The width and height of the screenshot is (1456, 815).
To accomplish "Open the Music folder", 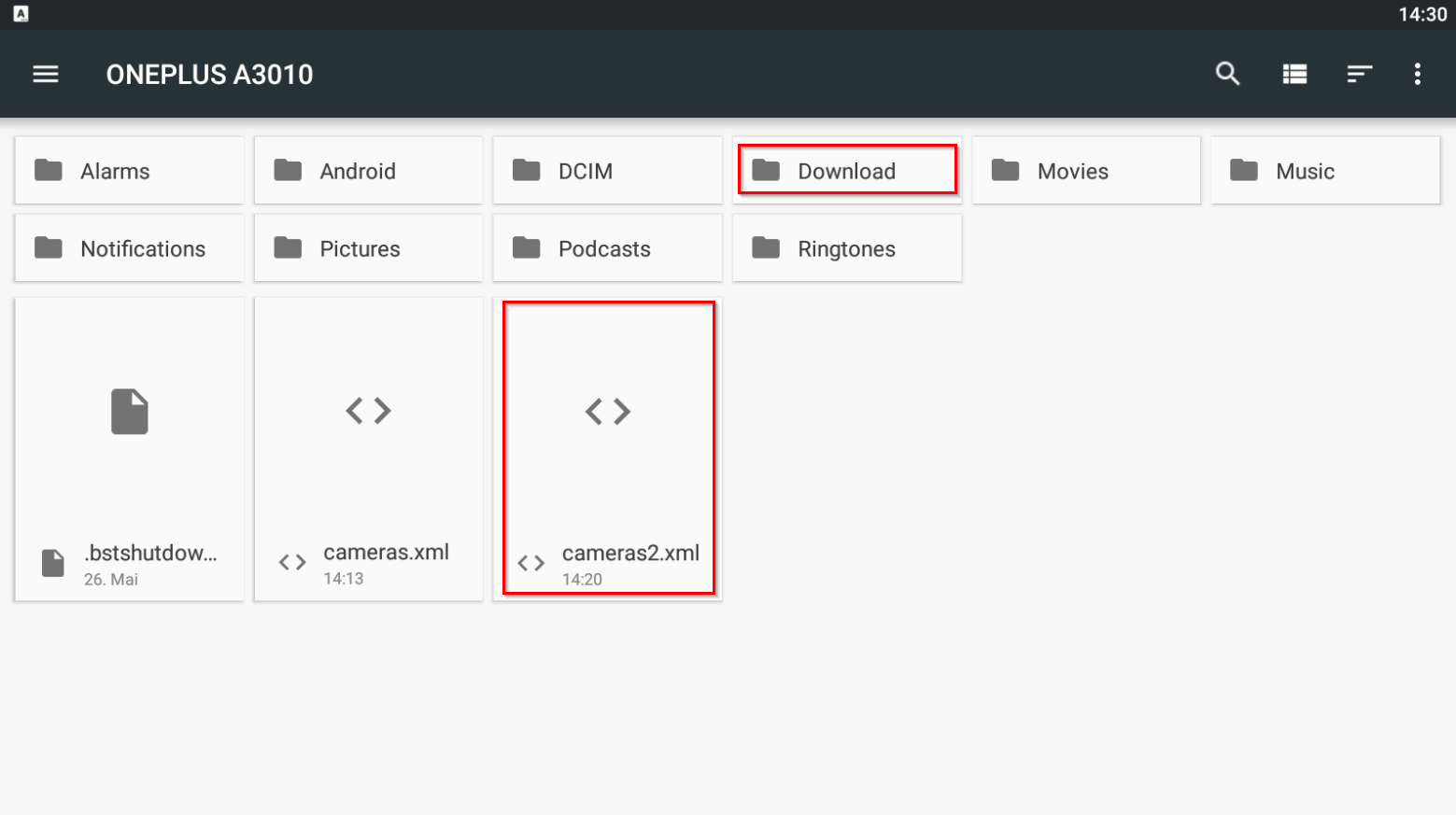I will (1325, 171).
